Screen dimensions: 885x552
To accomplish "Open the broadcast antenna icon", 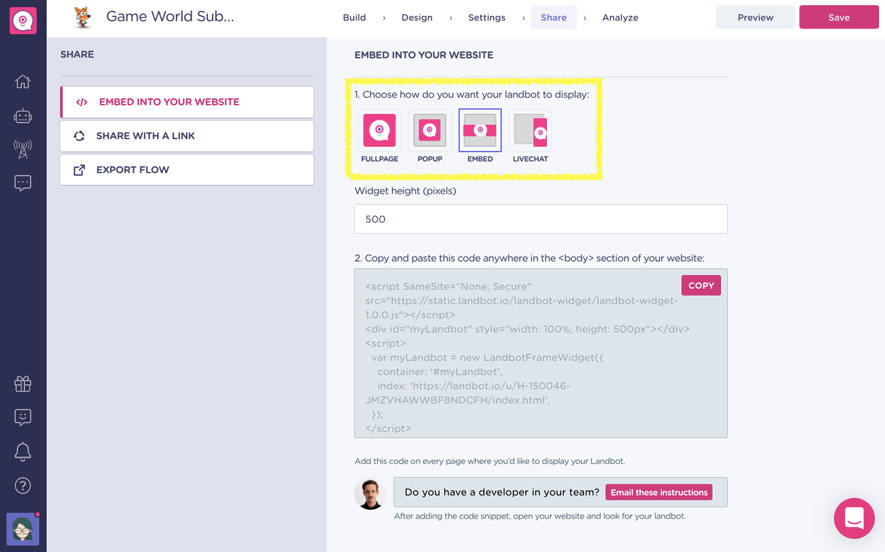I will 23,150.
